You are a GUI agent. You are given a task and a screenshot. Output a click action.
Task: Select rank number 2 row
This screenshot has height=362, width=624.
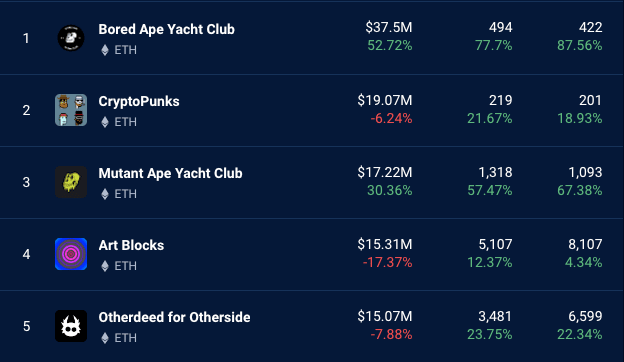tap(312, 111)
